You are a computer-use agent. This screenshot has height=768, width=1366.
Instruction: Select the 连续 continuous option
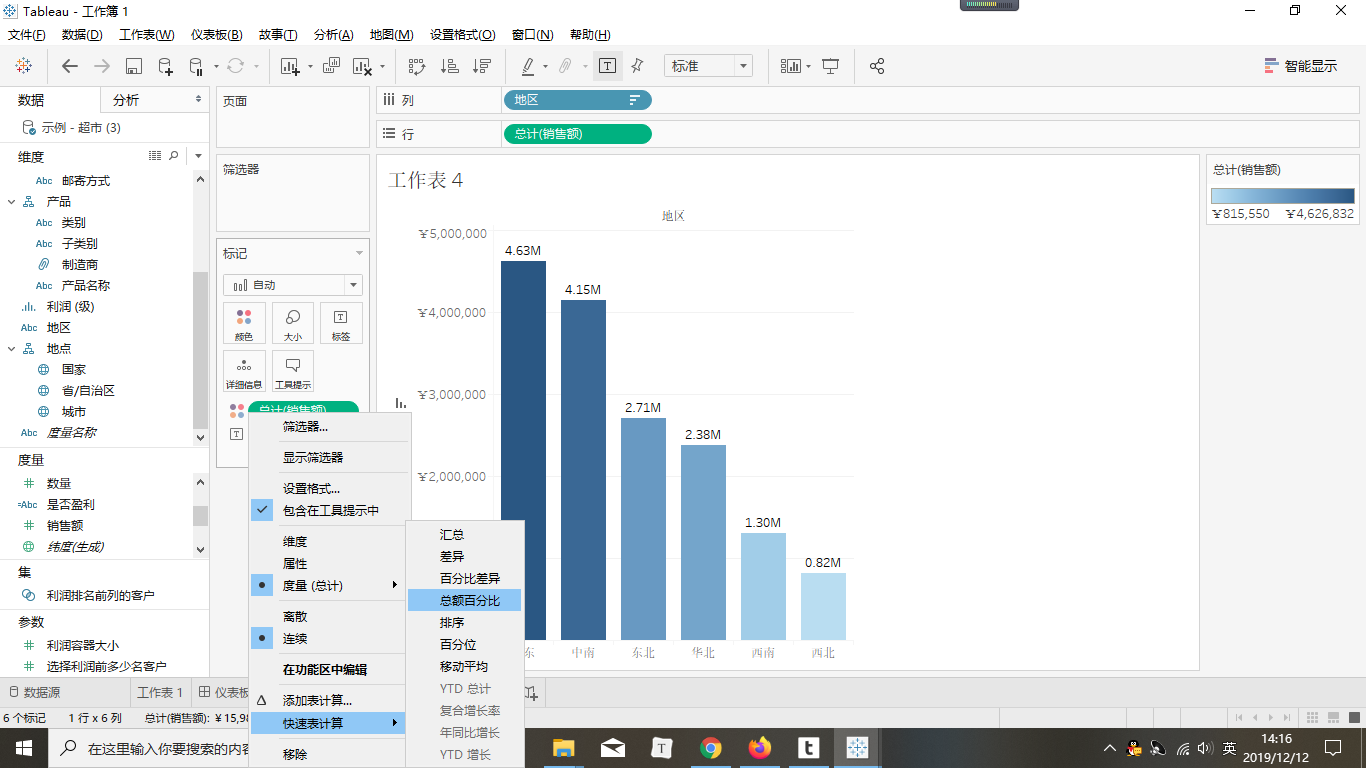pos(329,638)
